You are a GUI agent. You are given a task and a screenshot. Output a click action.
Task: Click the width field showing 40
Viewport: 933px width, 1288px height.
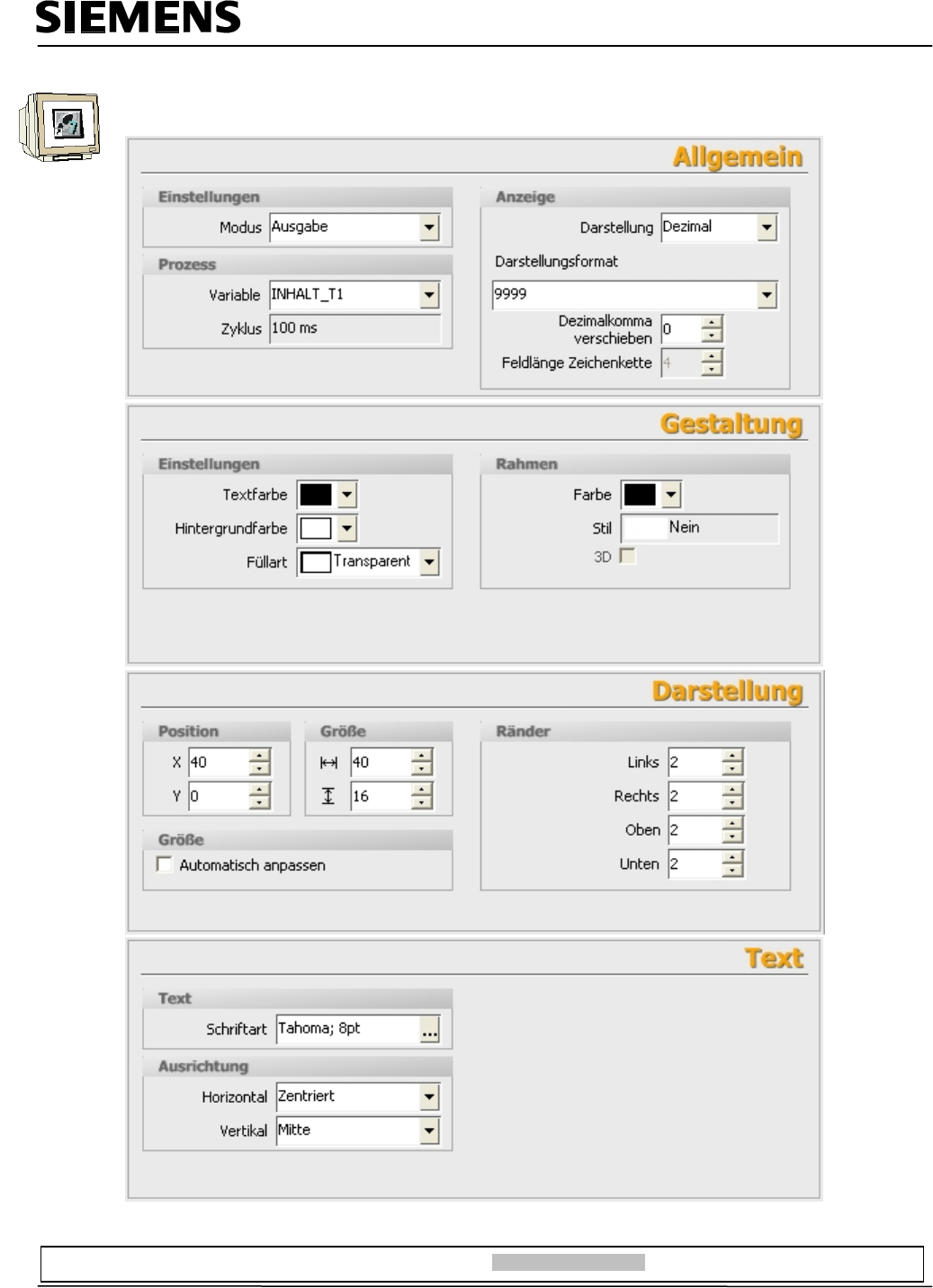coord(380,763)
